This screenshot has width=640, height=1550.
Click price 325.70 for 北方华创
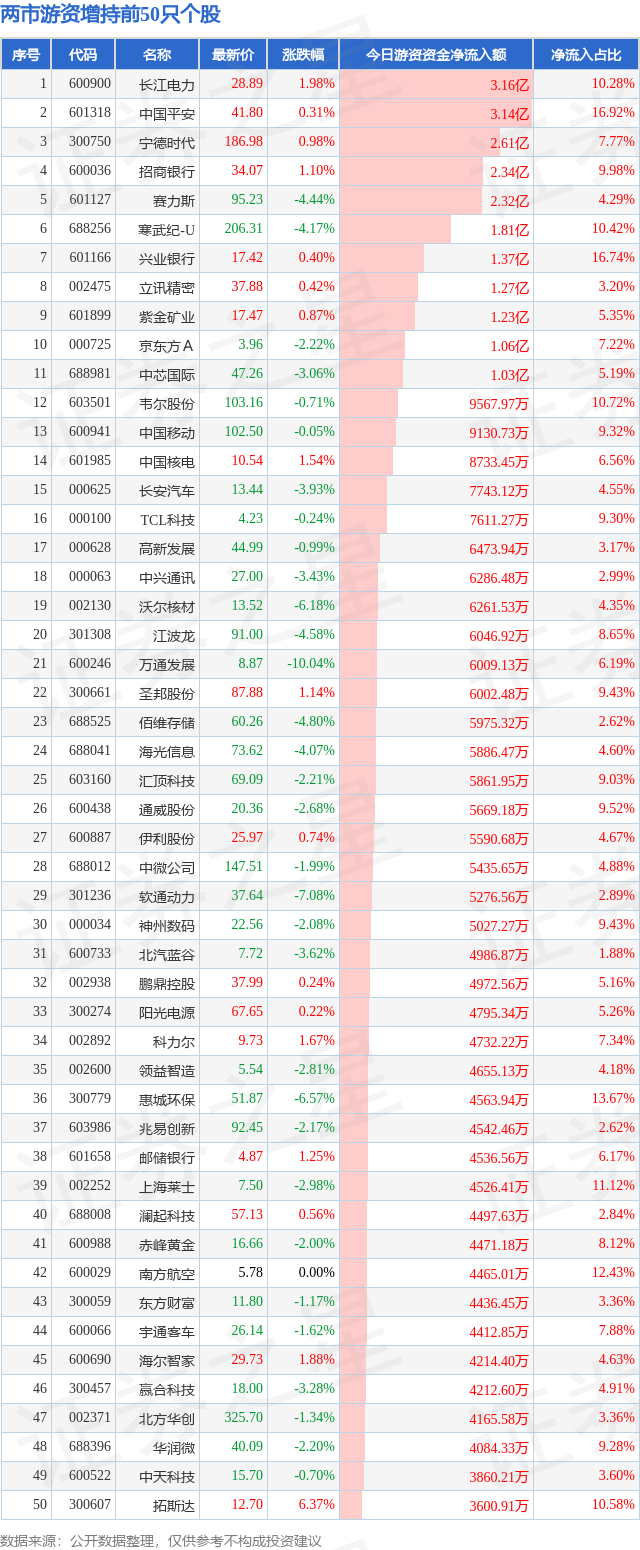click(x=244, y=1418)
